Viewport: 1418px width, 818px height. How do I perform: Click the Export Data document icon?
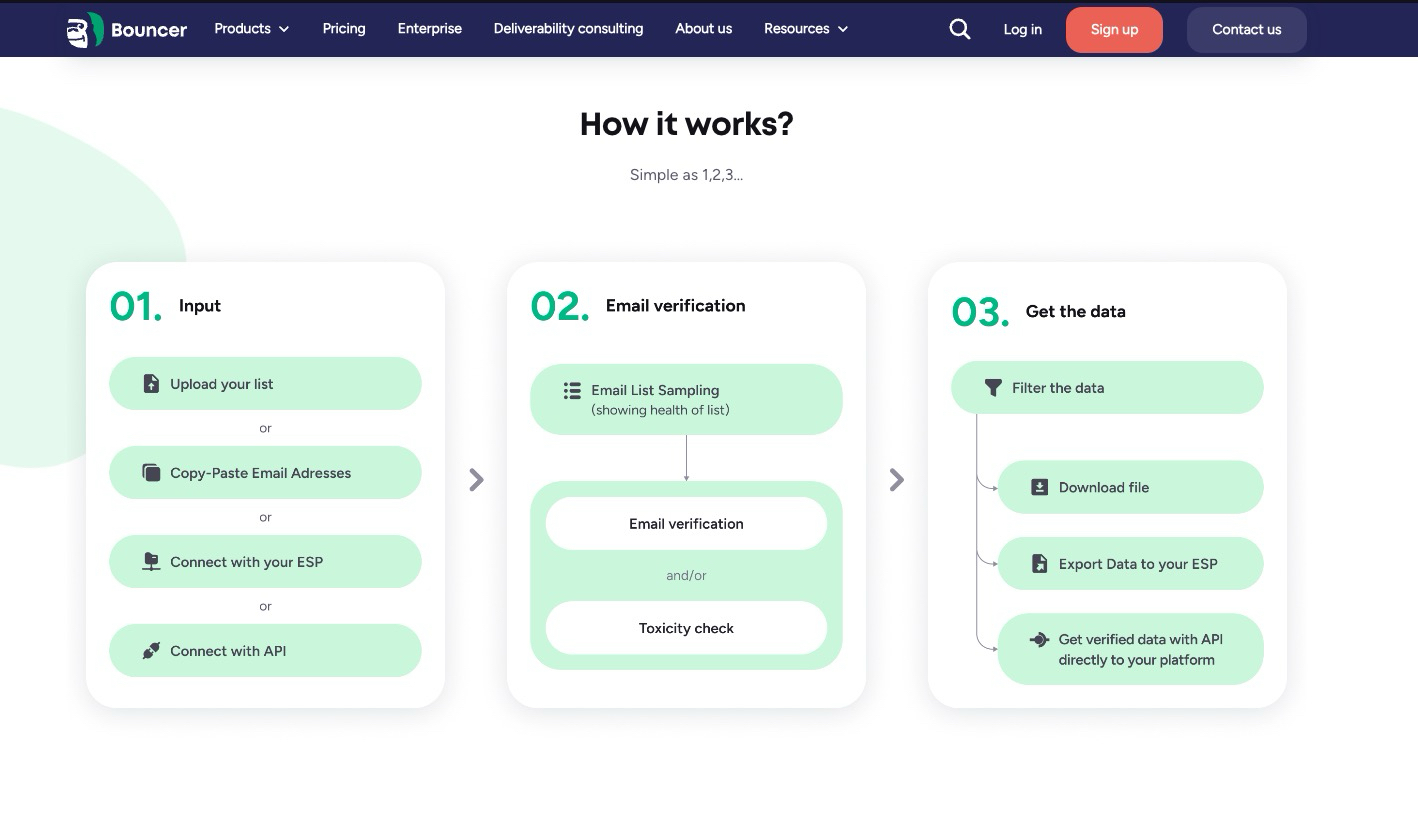[x=1039, y=564]
